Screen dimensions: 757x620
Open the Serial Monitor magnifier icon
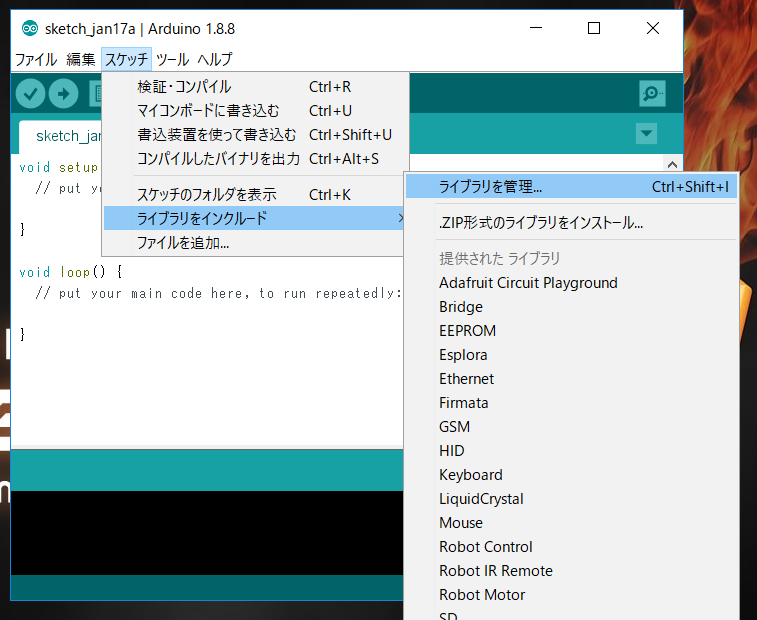(x=652, y=93)
